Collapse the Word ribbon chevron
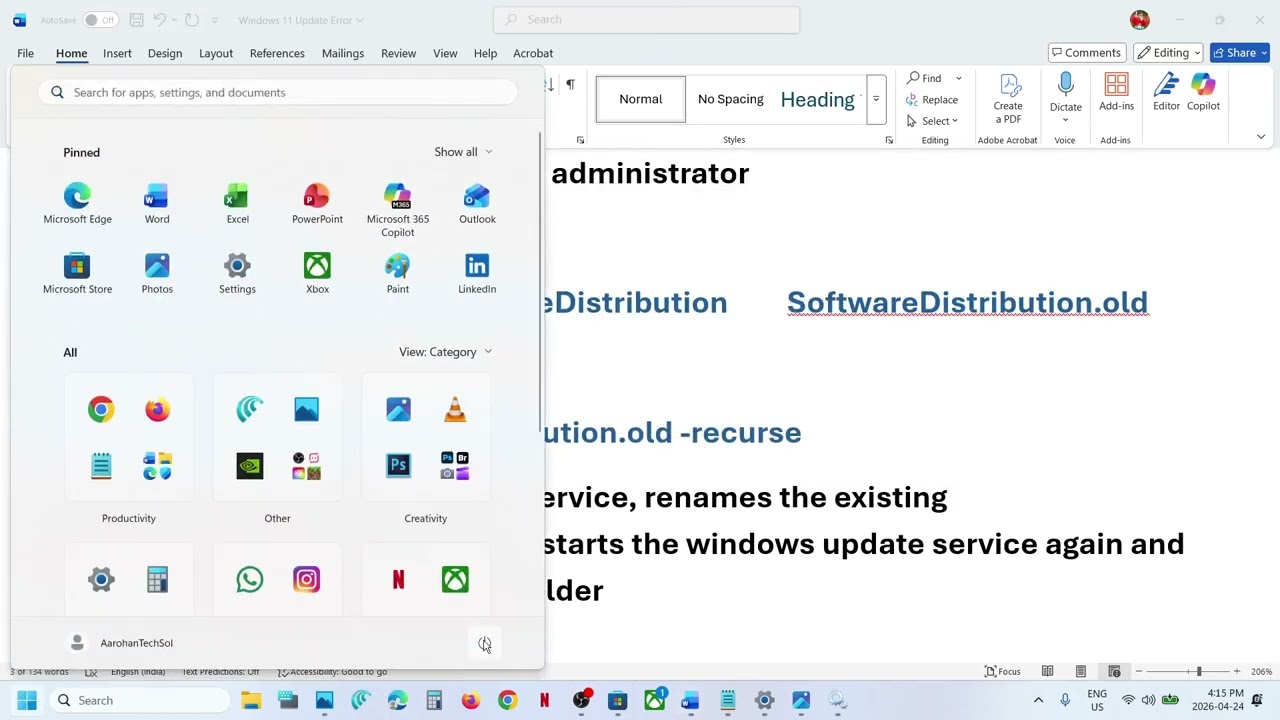 tap(1261, 137)
